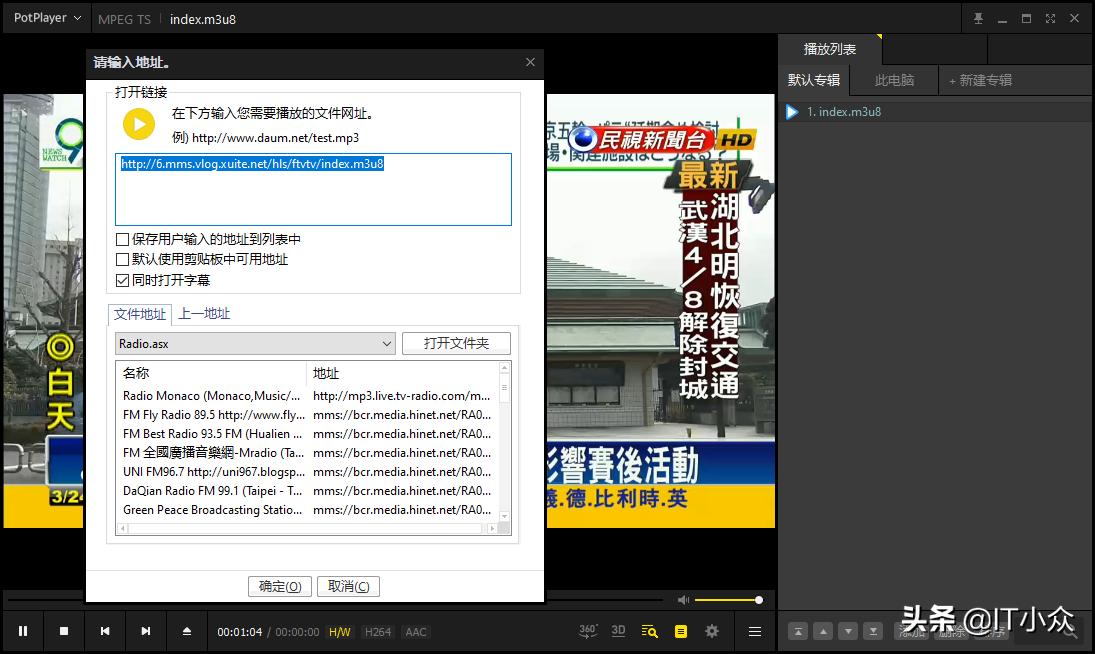Click the open/eject file icon

coord(186,631)
